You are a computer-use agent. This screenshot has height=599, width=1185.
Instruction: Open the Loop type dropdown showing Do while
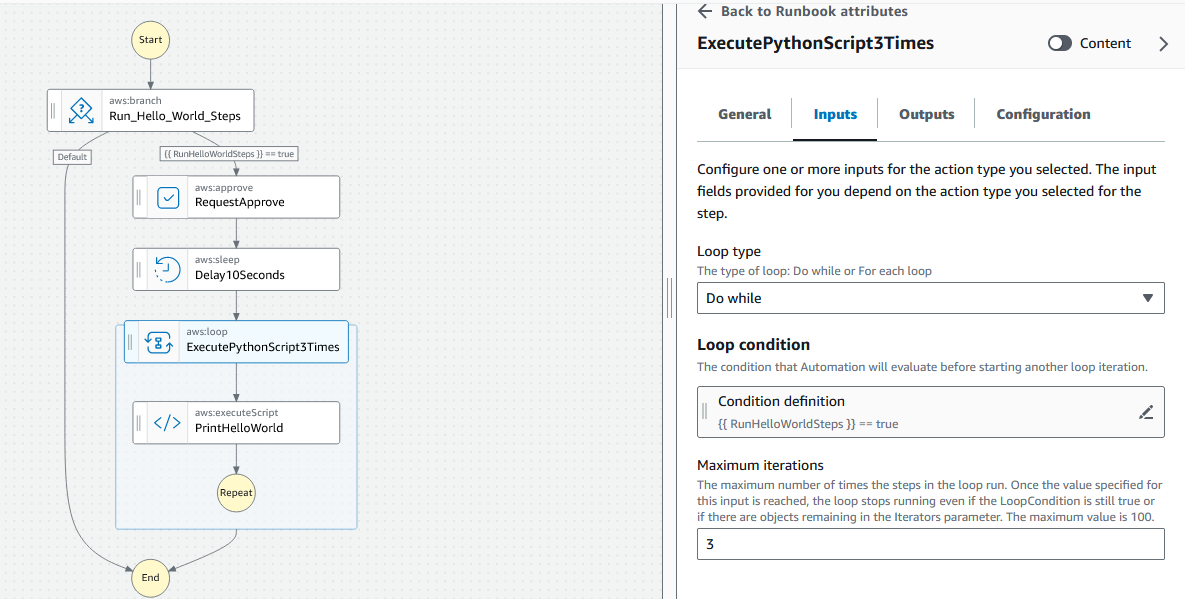pos(930,297)
